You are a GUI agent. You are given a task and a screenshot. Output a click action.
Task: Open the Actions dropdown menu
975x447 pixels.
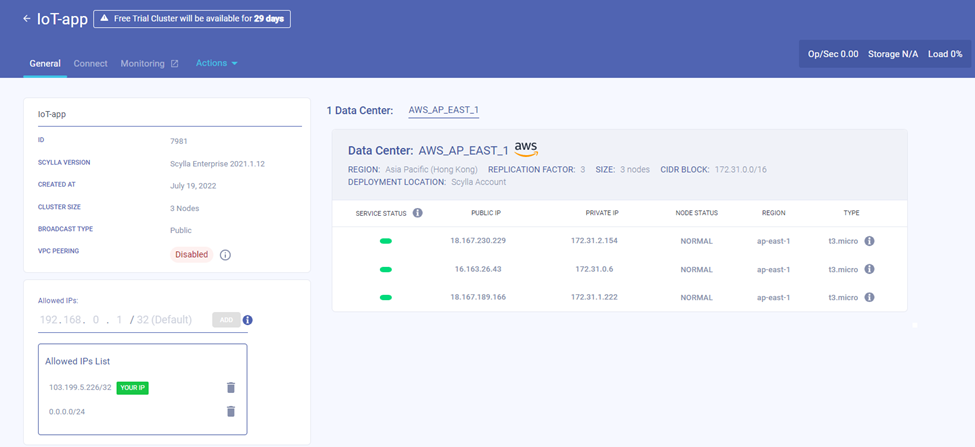216,63
